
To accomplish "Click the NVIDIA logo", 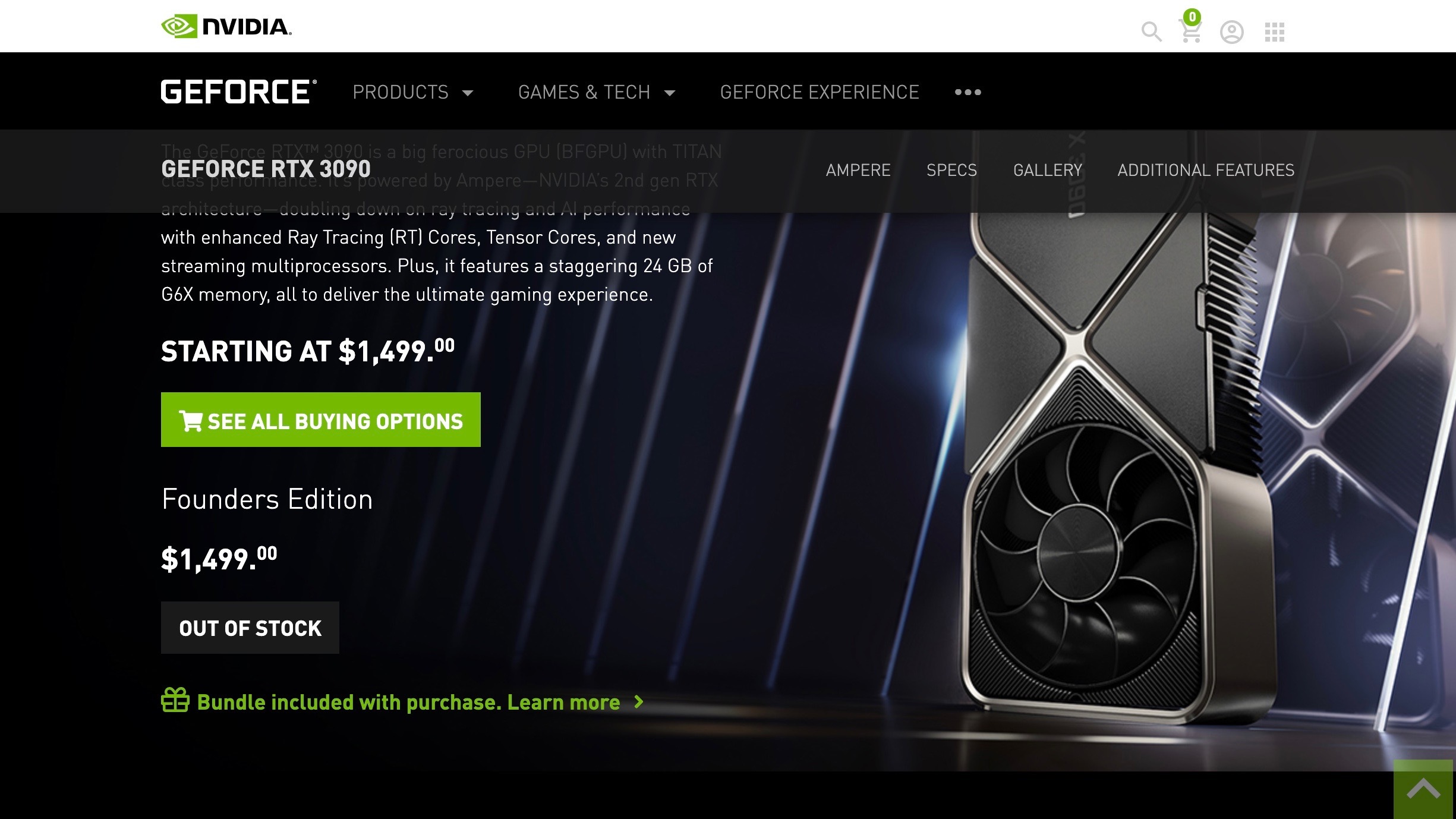I will tap(226, 27).
